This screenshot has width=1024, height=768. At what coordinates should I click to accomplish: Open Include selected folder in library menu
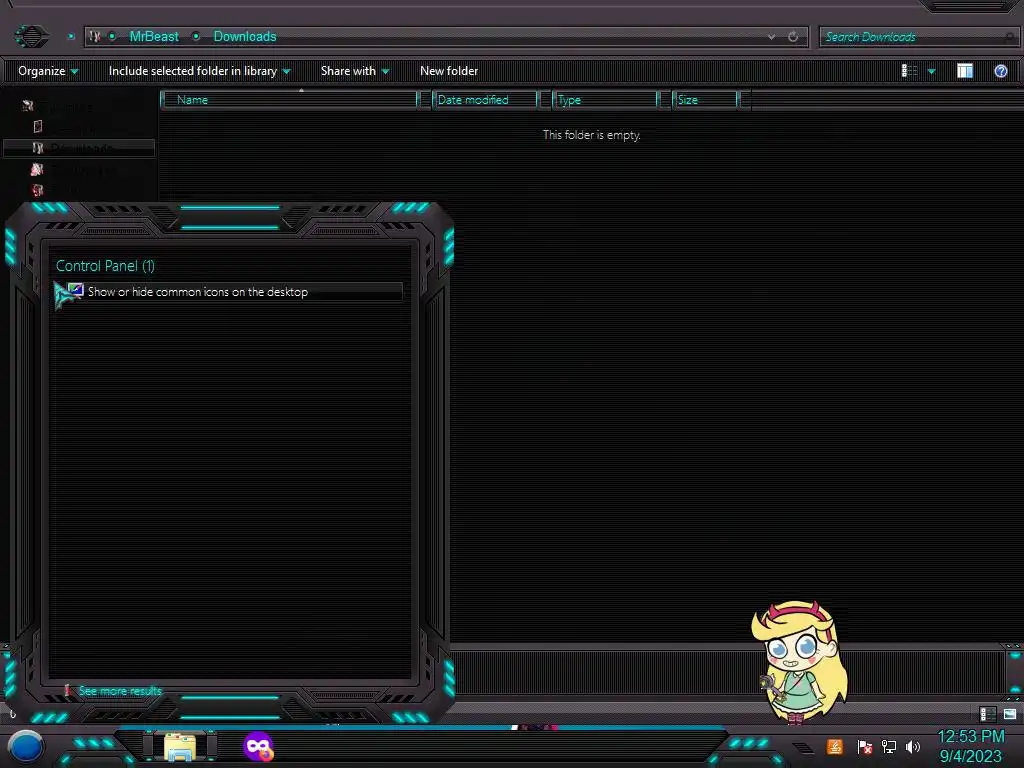pos(199,71)
